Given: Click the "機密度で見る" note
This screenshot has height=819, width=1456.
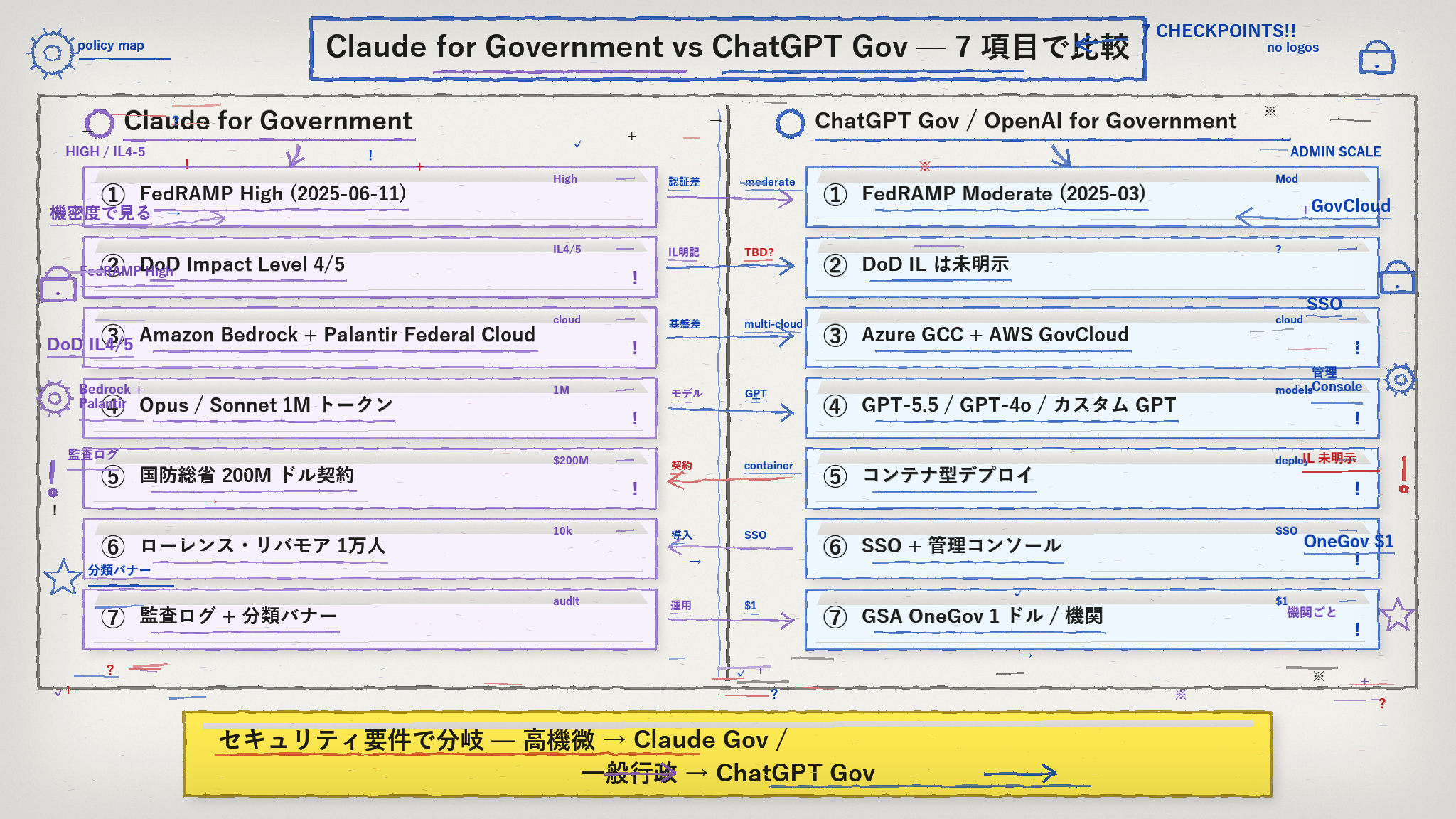Looking at the screenshot, I should click(x=100, y=212).
